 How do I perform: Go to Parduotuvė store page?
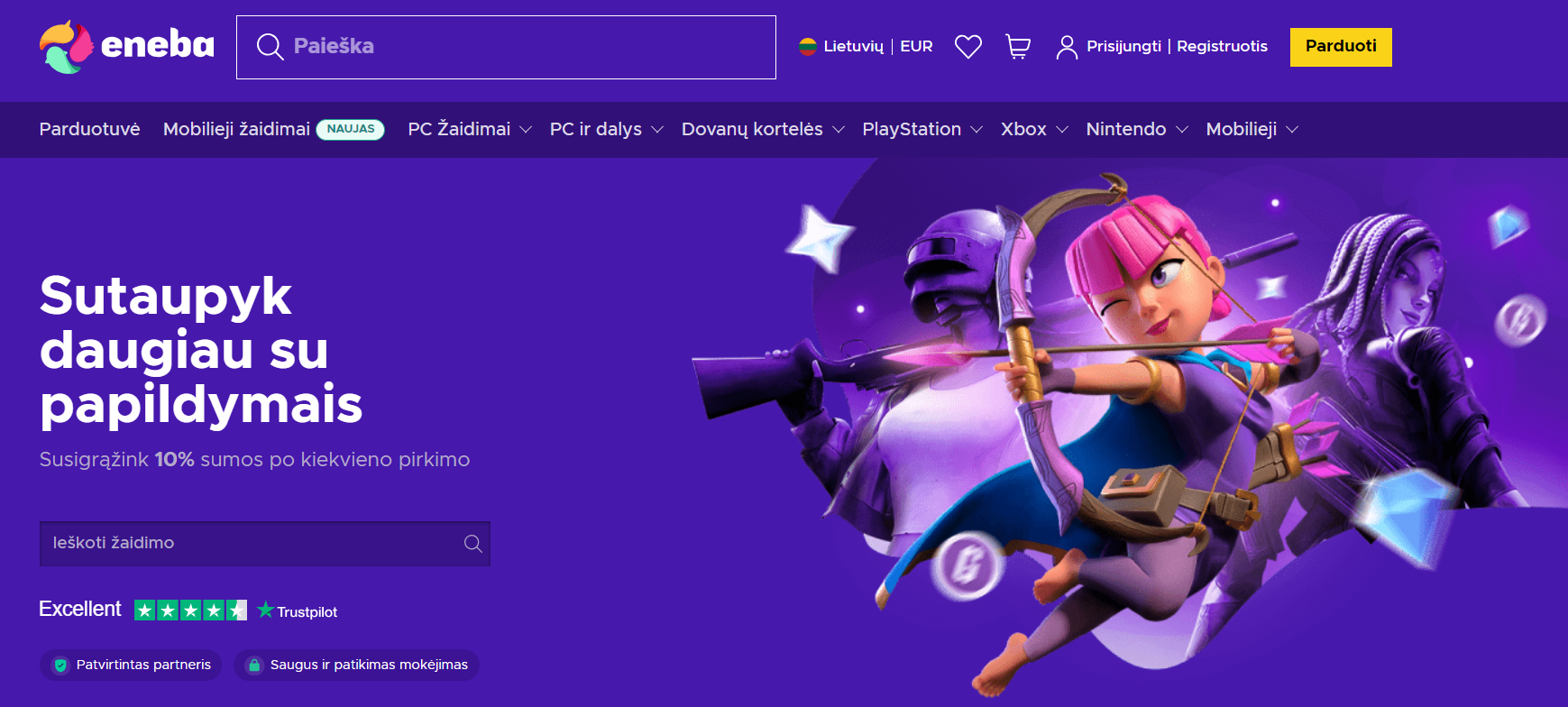(89, 130)
